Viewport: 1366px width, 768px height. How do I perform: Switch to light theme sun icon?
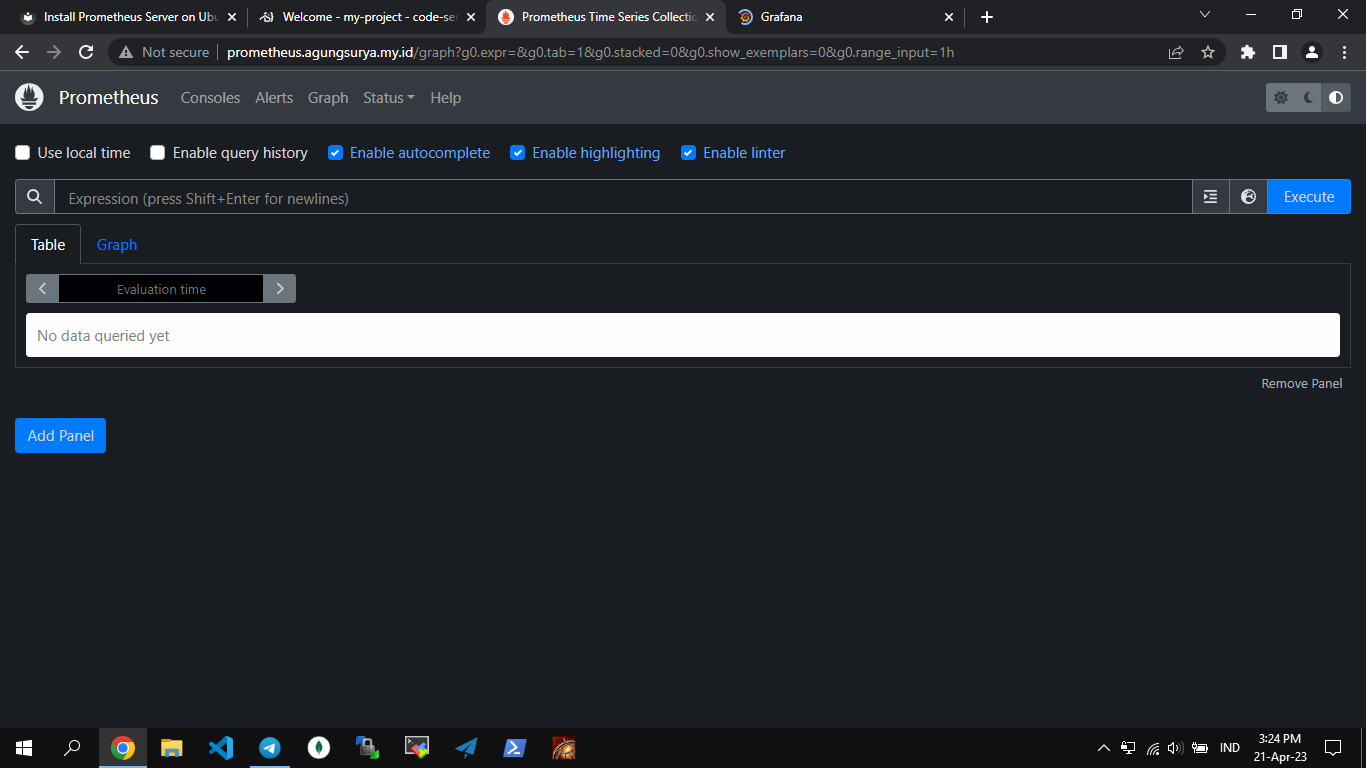[x=1281, y=97]
